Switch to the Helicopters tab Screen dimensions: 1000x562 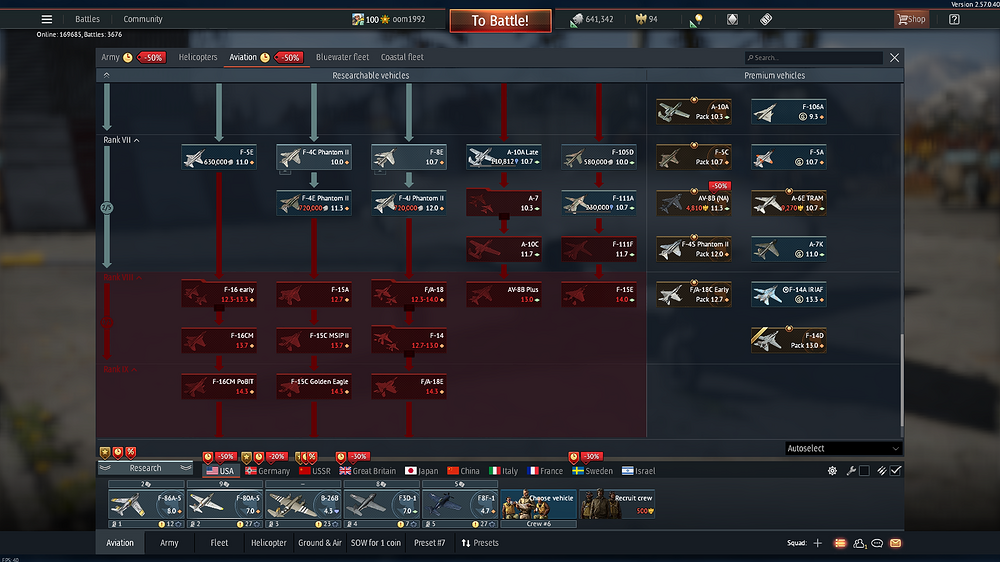198,57
